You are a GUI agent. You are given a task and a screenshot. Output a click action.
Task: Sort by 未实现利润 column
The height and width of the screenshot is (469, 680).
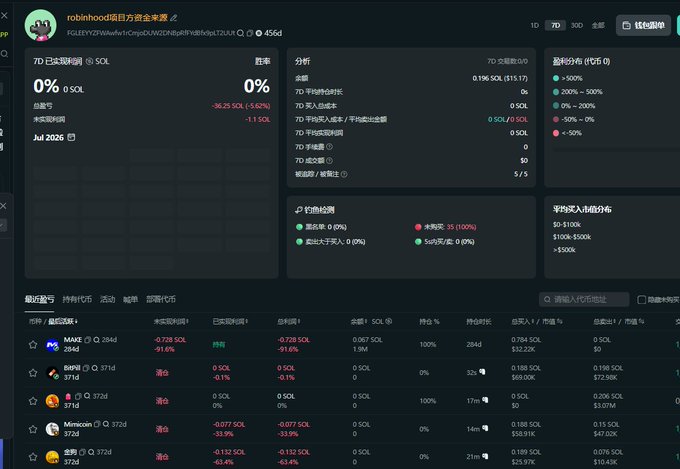[171, 321]
